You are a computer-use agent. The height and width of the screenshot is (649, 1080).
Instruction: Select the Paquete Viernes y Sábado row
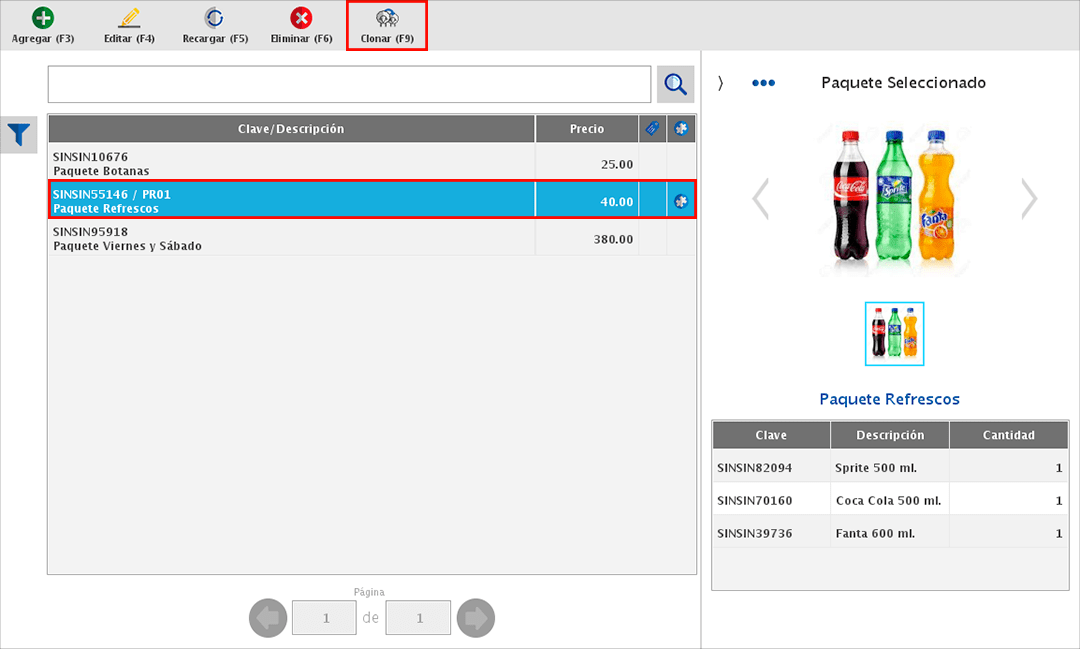pos(290,238)
